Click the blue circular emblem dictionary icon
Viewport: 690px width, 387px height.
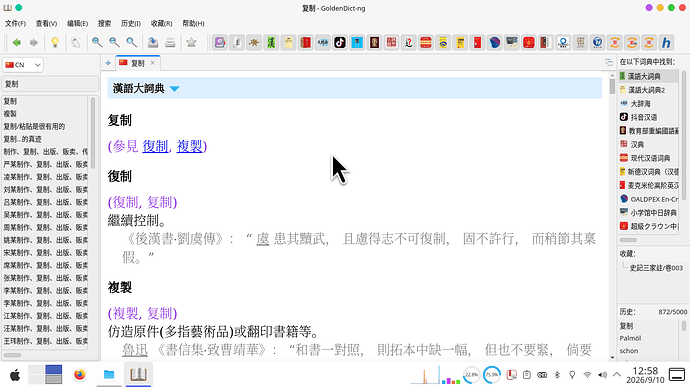click(x=598, y=42)
